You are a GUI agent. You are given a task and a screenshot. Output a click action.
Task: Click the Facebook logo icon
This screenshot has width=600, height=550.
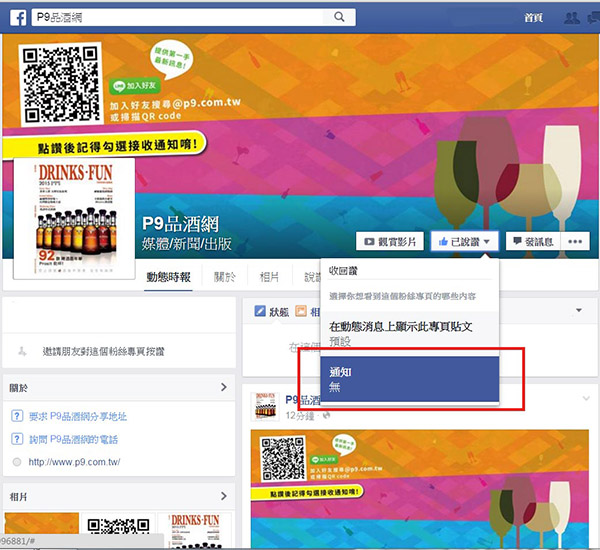pos(18,18)
